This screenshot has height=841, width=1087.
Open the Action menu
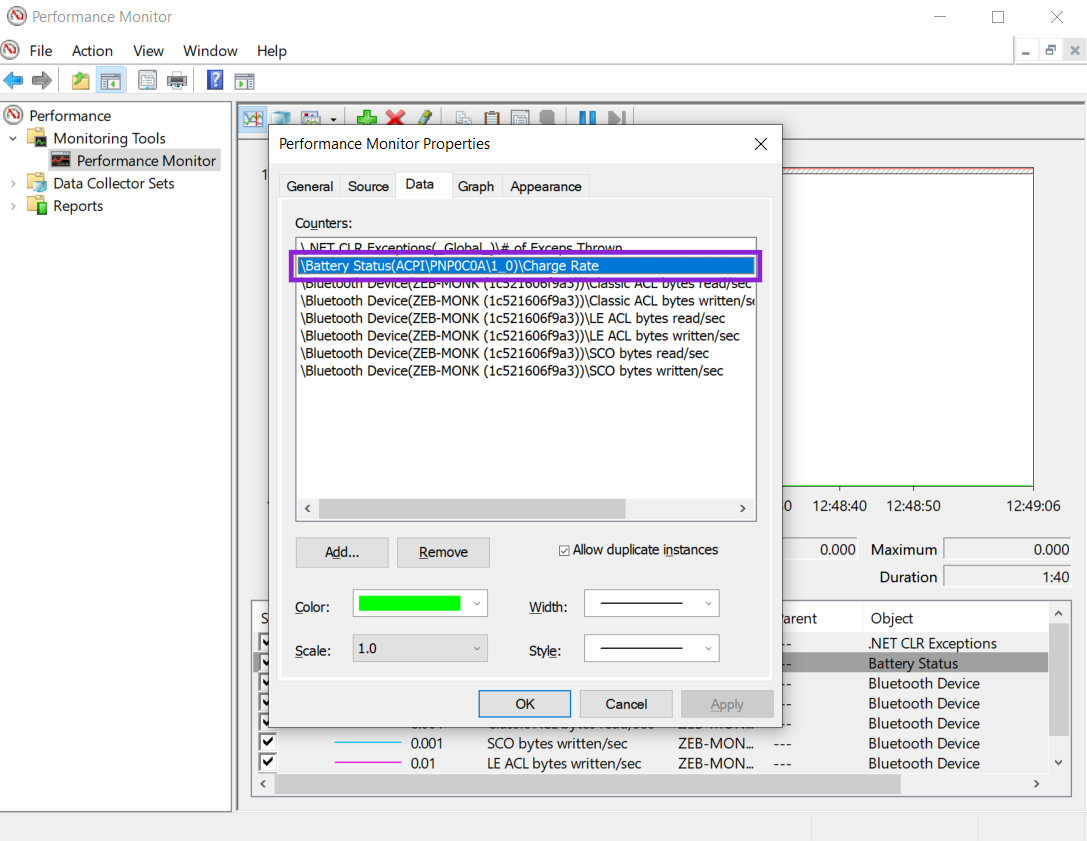(x=92, y=51)
